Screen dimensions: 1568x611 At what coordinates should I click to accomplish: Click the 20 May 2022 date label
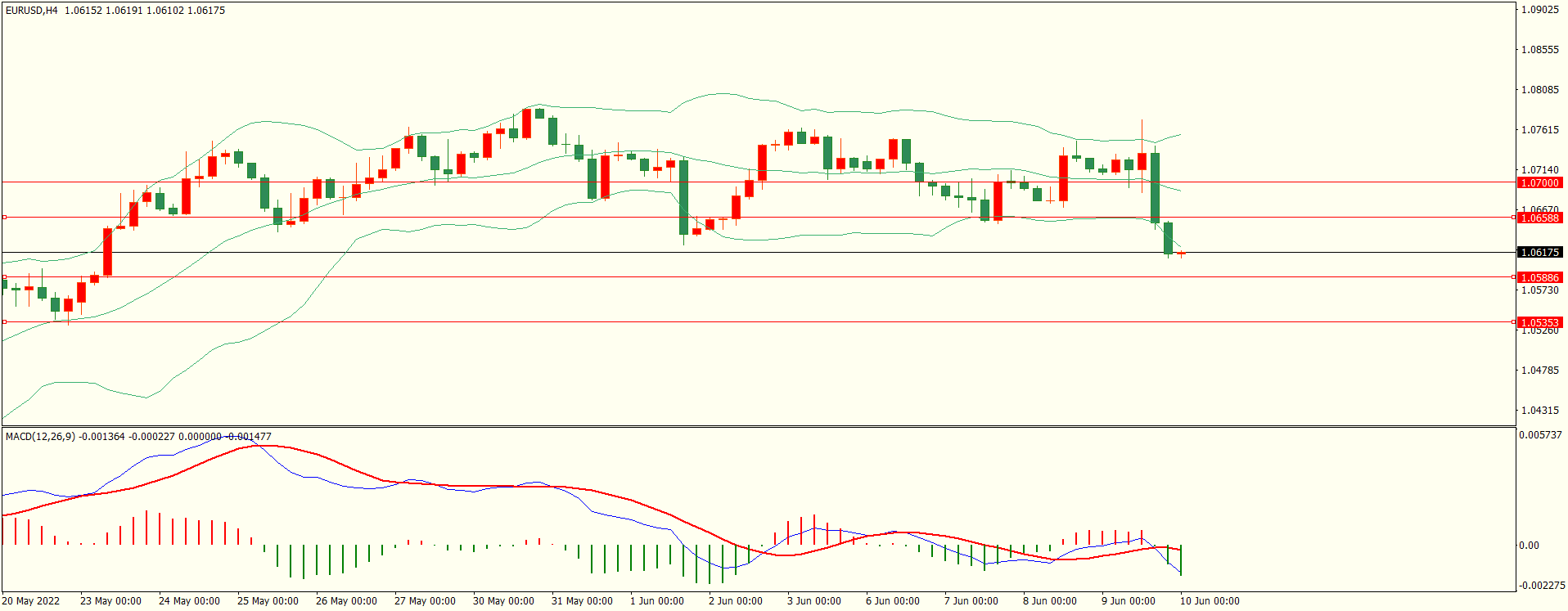31,601
